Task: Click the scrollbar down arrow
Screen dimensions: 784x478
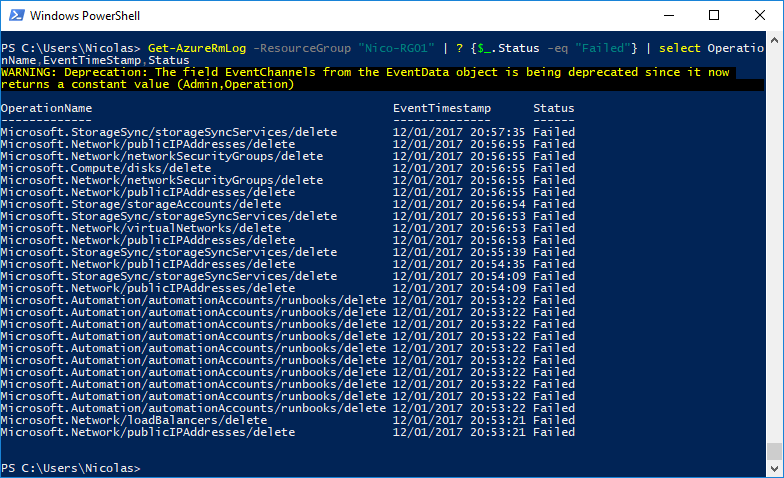Action: [774, 468]
